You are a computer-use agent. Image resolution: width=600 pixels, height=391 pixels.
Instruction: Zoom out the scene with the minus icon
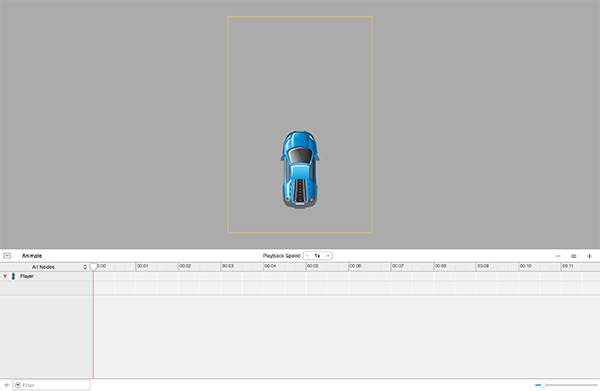(x=558, y=256)
